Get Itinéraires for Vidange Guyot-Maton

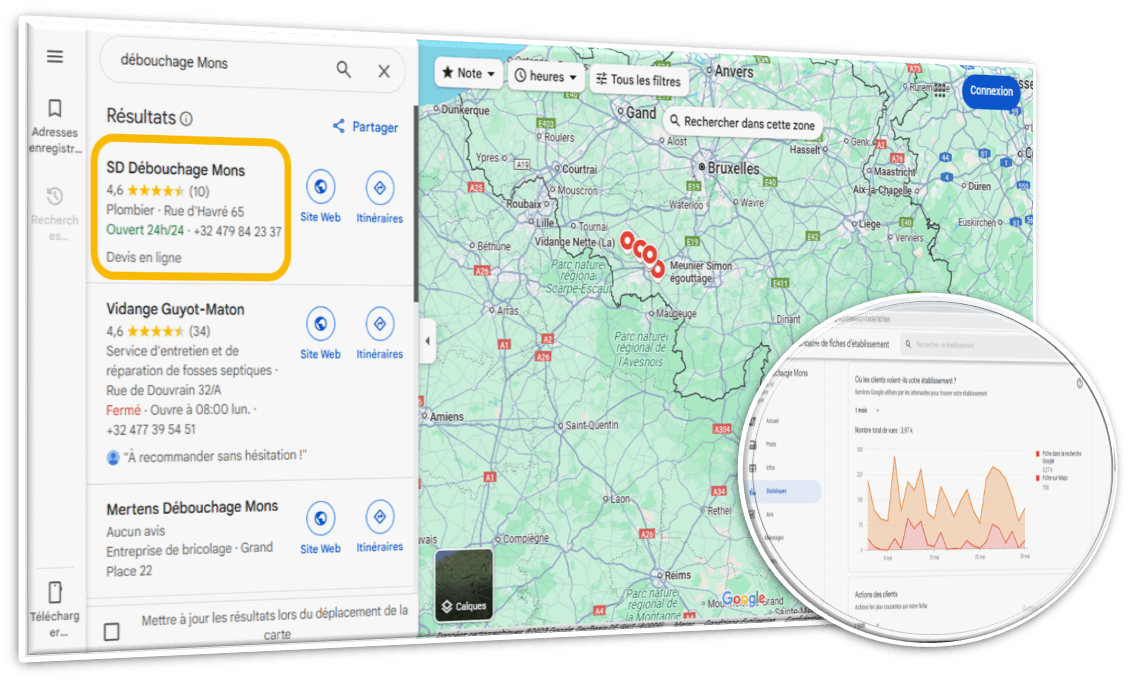pos(380,324)
